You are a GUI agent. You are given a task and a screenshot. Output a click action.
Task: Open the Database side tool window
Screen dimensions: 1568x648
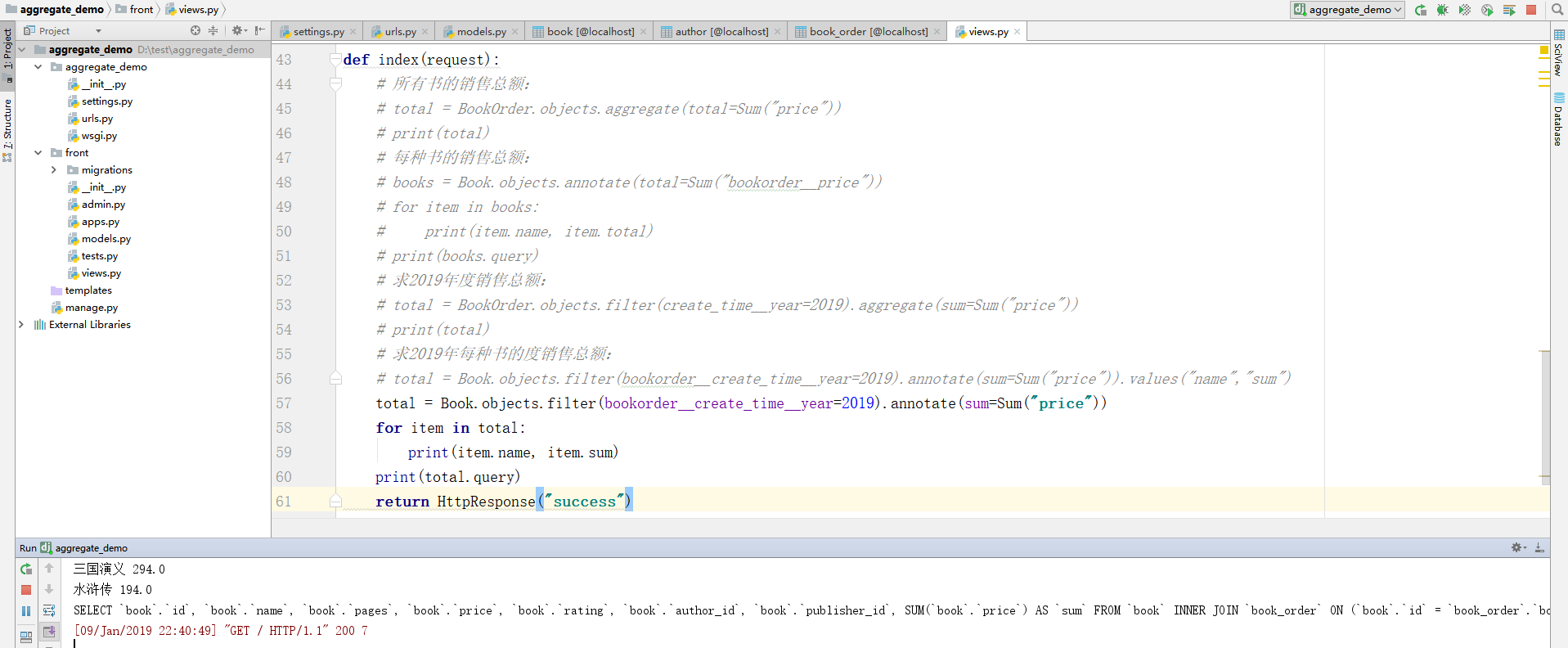[x=1559, y=119]
